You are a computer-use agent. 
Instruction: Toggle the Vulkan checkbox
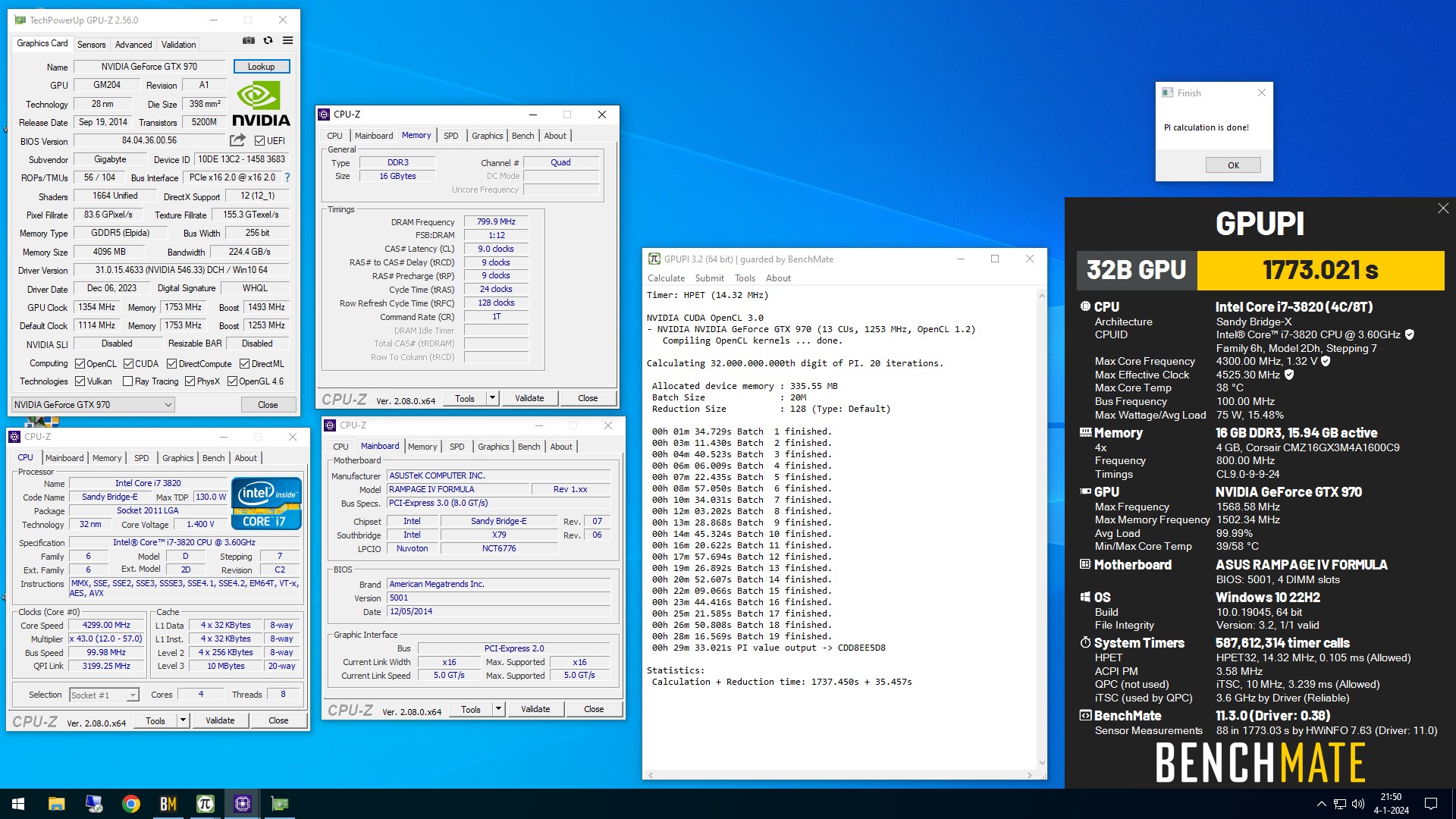tap(80, 381)
